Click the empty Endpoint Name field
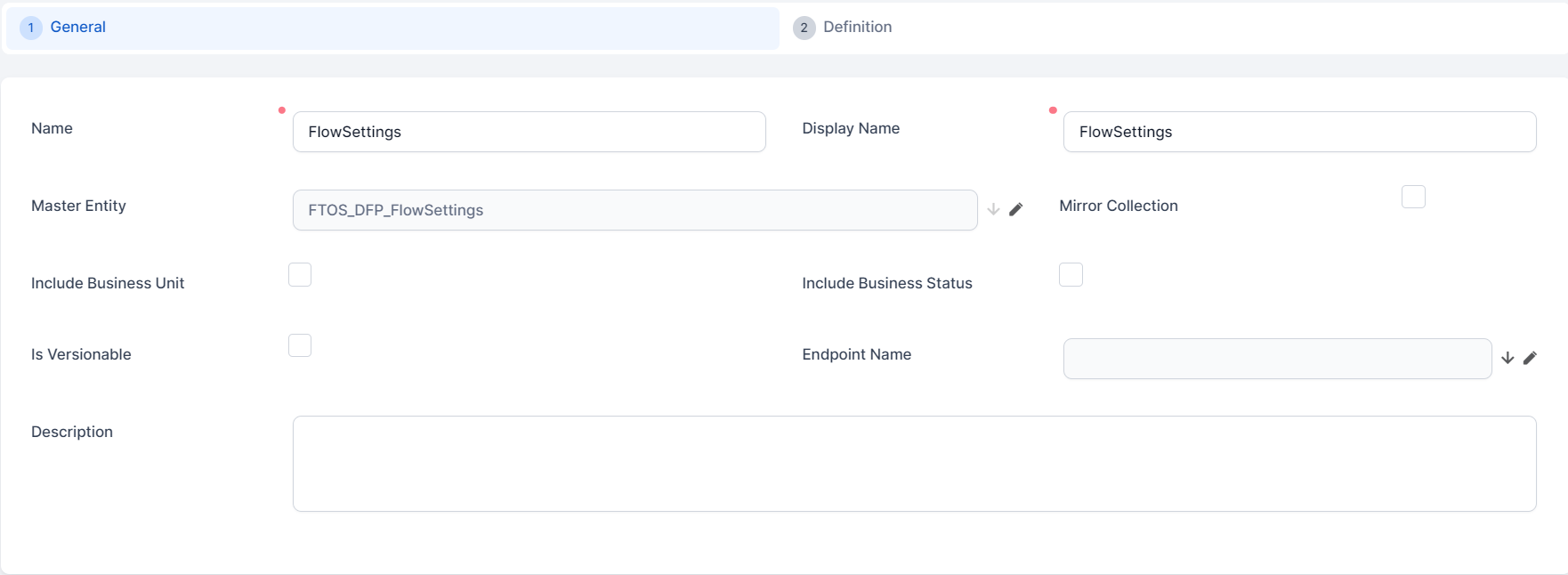This screenshot has width=1568, height=575. tap(1277, 359)
